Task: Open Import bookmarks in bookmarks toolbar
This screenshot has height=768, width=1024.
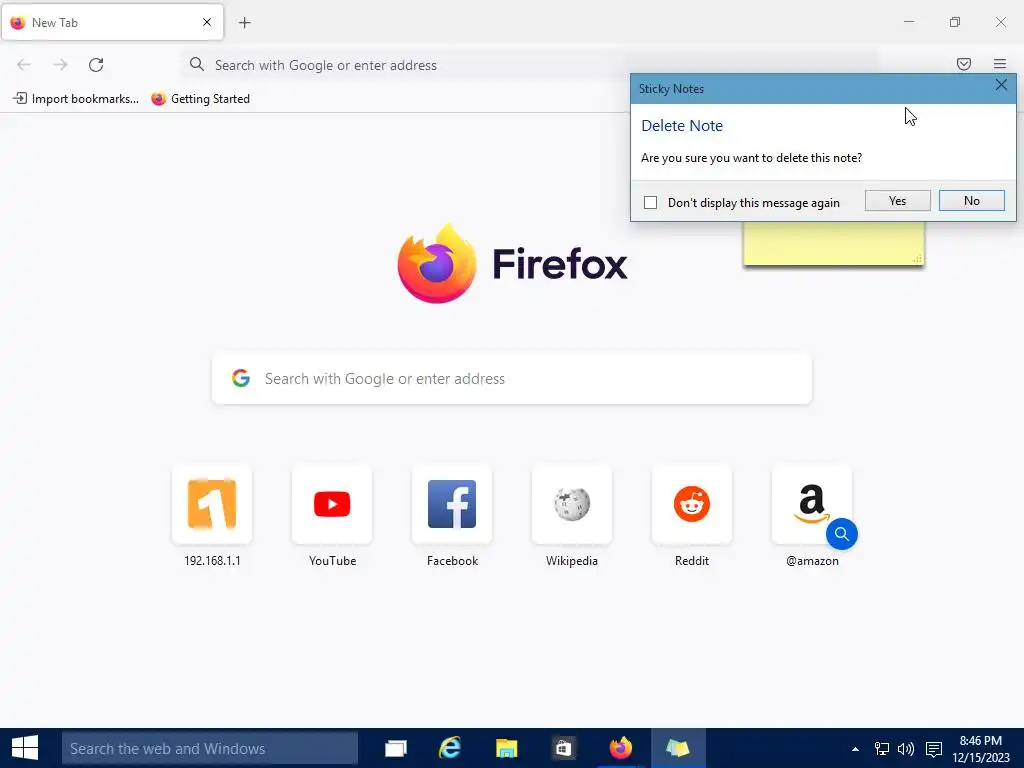Action: (76, 99)
